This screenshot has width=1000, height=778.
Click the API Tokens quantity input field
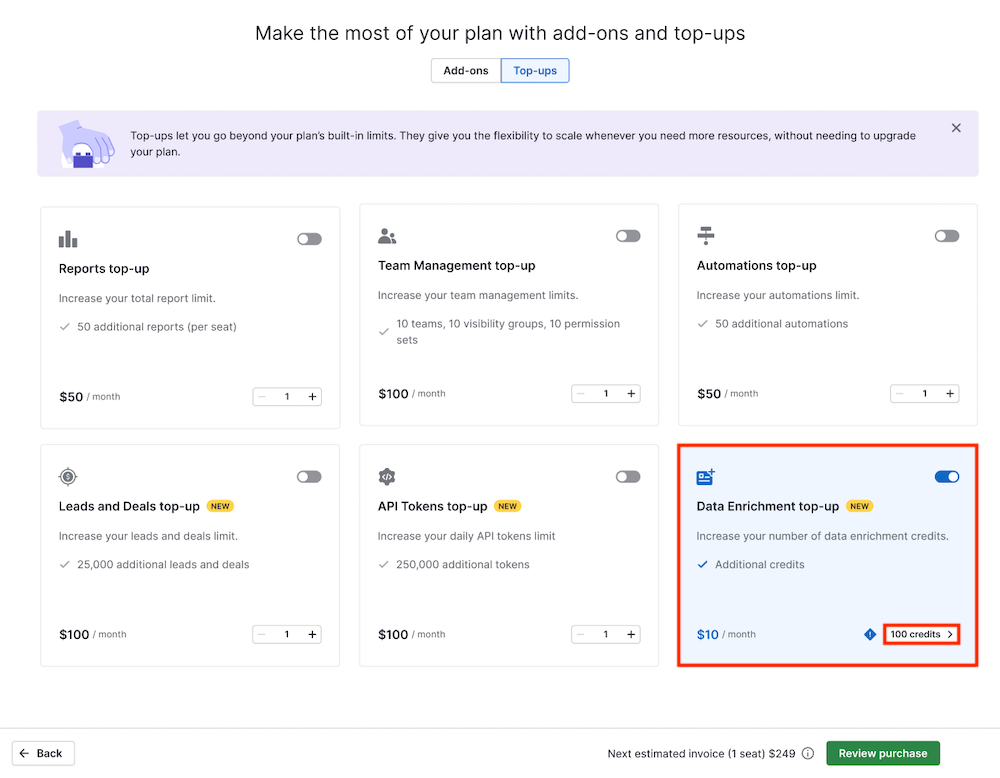(x=606, y=634)
